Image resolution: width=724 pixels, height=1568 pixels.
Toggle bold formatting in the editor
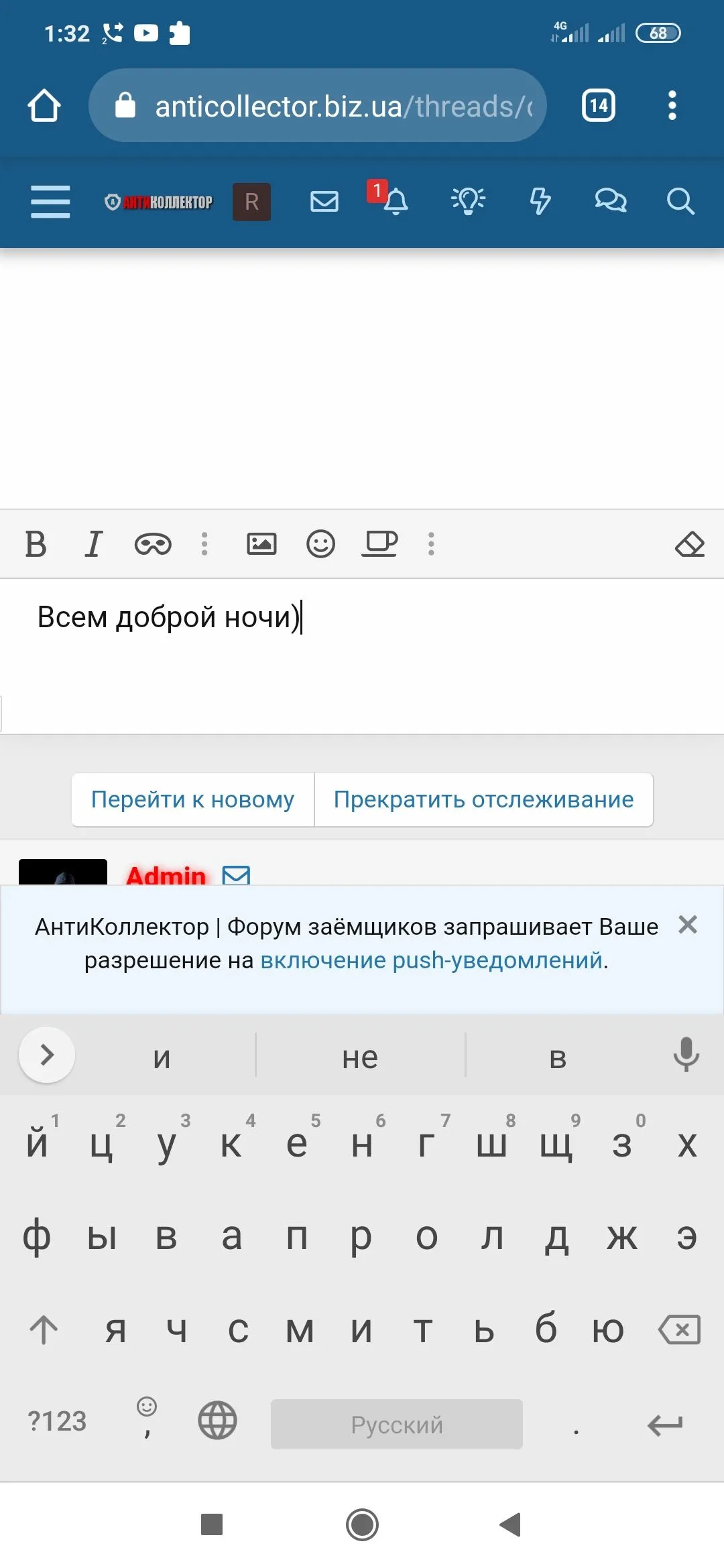(x=36, y=543)
